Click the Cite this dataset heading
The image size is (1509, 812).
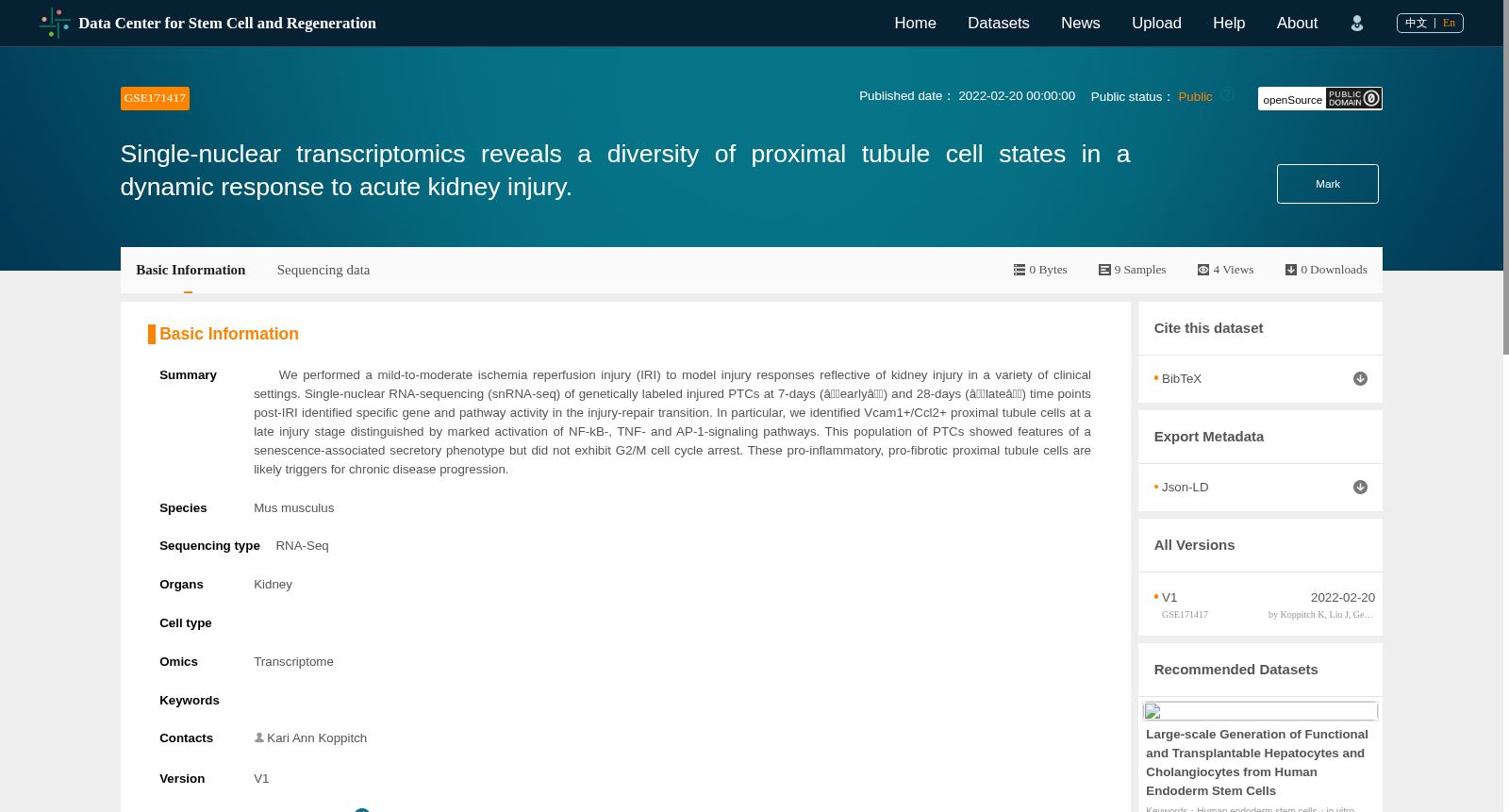(x=1208, y=328)
